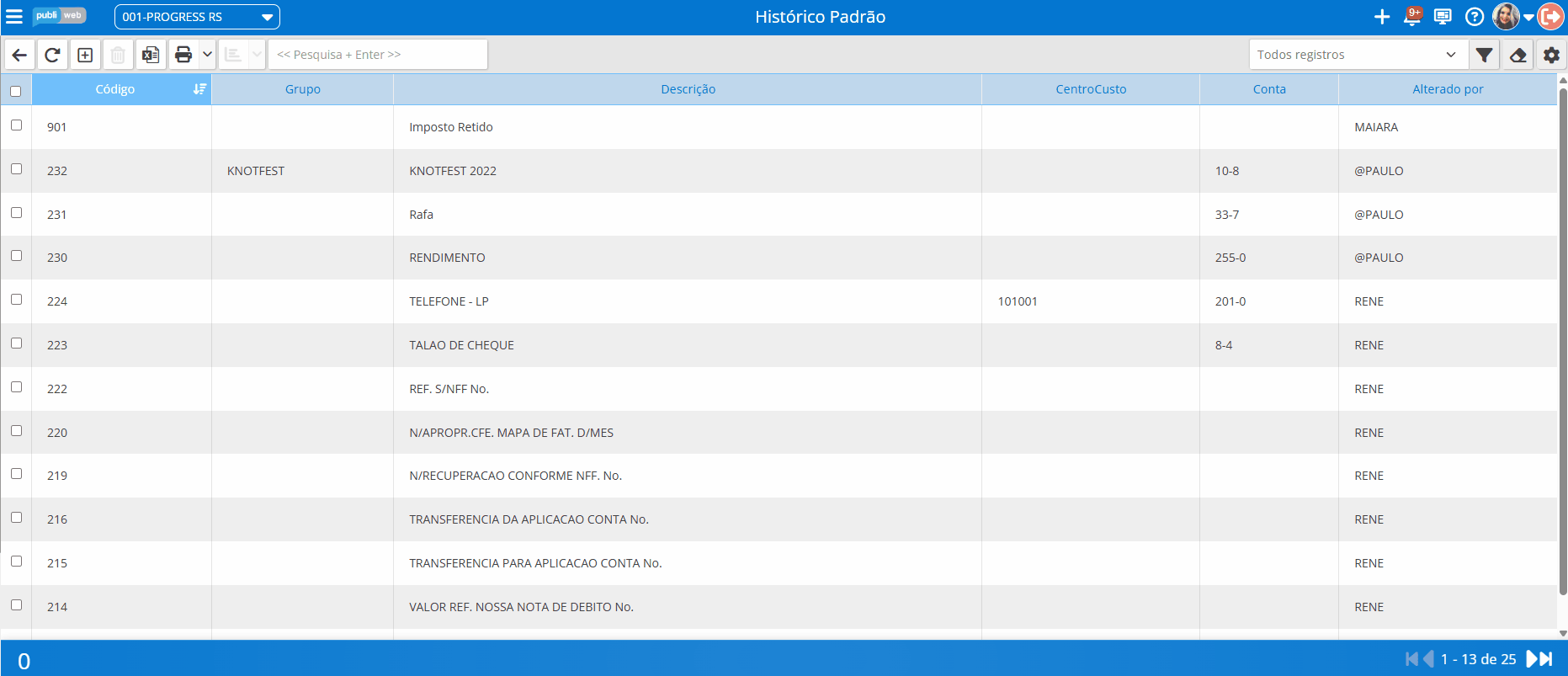
Task: Open the hamburger main menu
Action: (14, 16)
